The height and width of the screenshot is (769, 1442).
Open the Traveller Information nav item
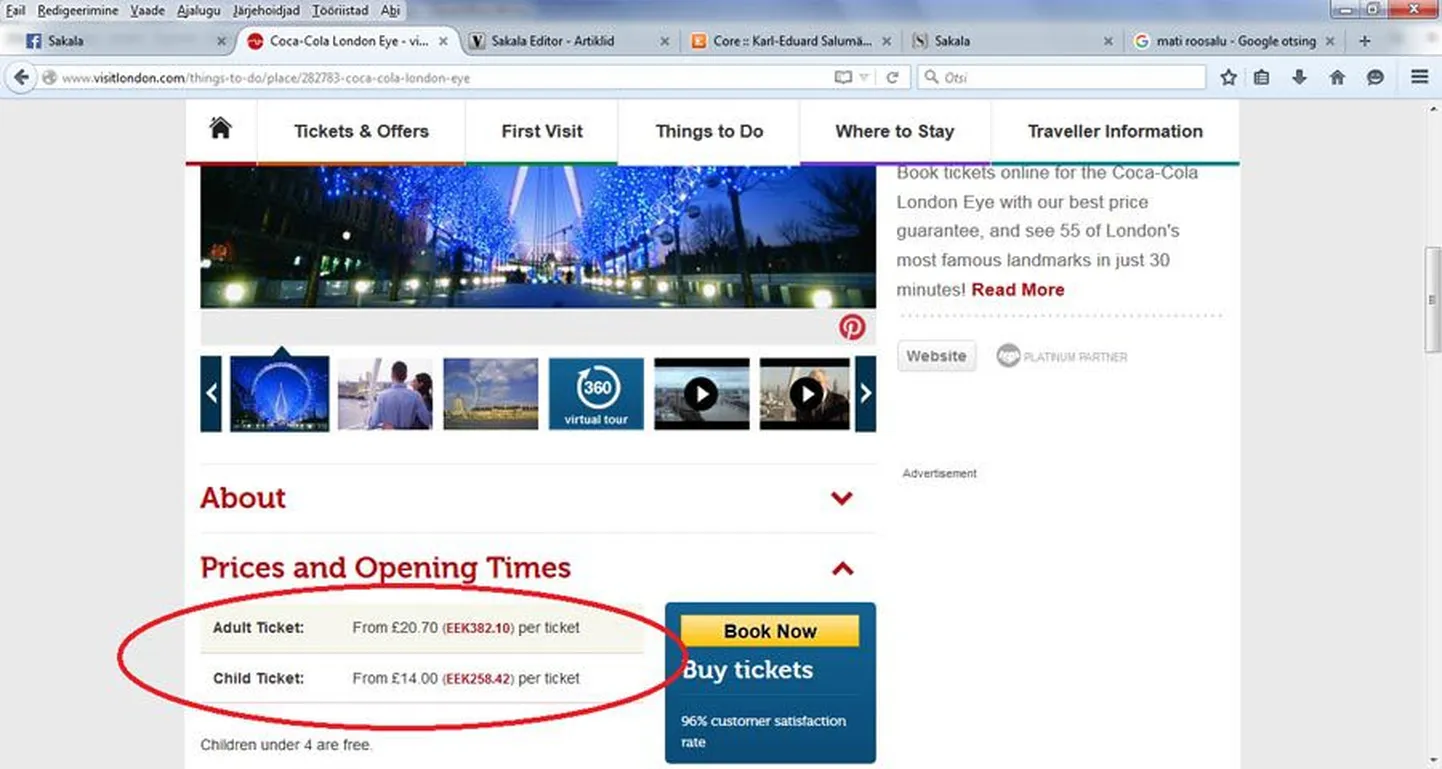[1115, 131]
